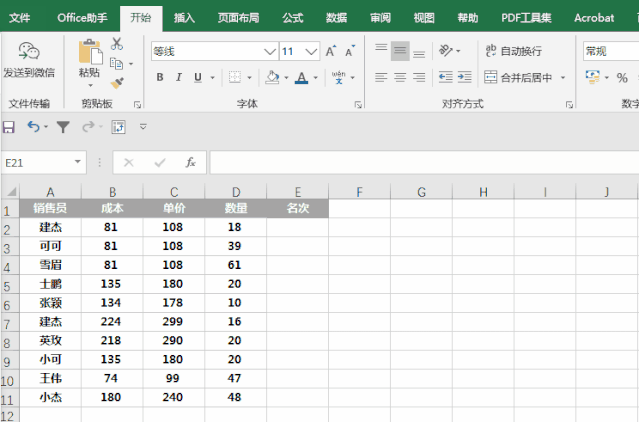Toggle Italic formatting
The height and width of the screenshot is (422, 639).
(x=179, y=78)
